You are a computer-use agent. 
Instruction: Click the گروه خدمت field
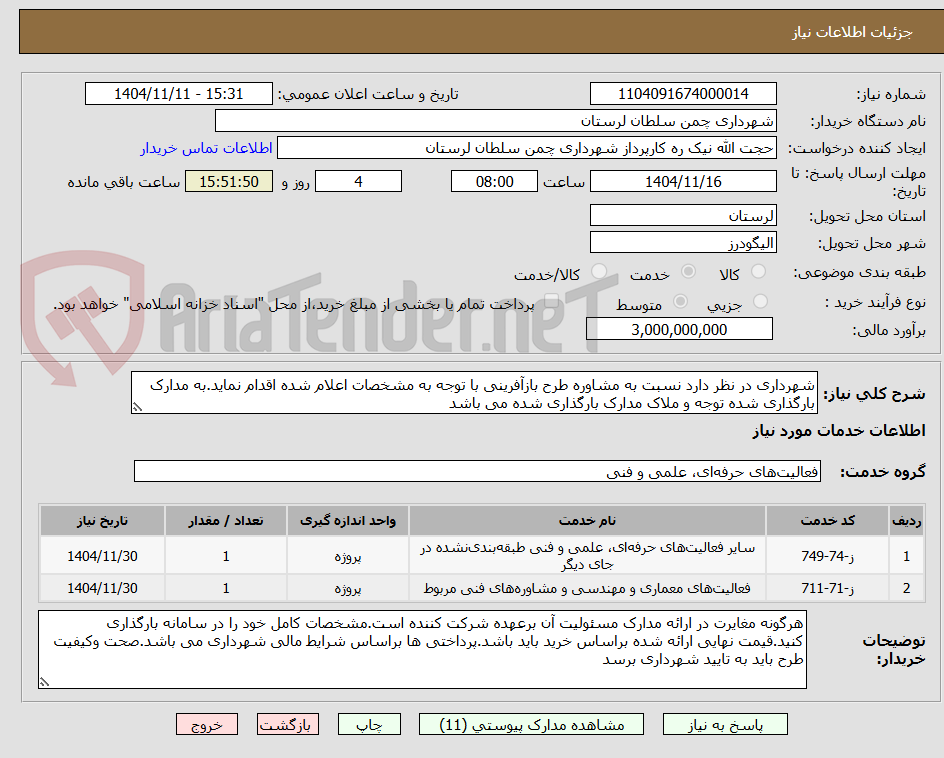click(x=477, y=471)
